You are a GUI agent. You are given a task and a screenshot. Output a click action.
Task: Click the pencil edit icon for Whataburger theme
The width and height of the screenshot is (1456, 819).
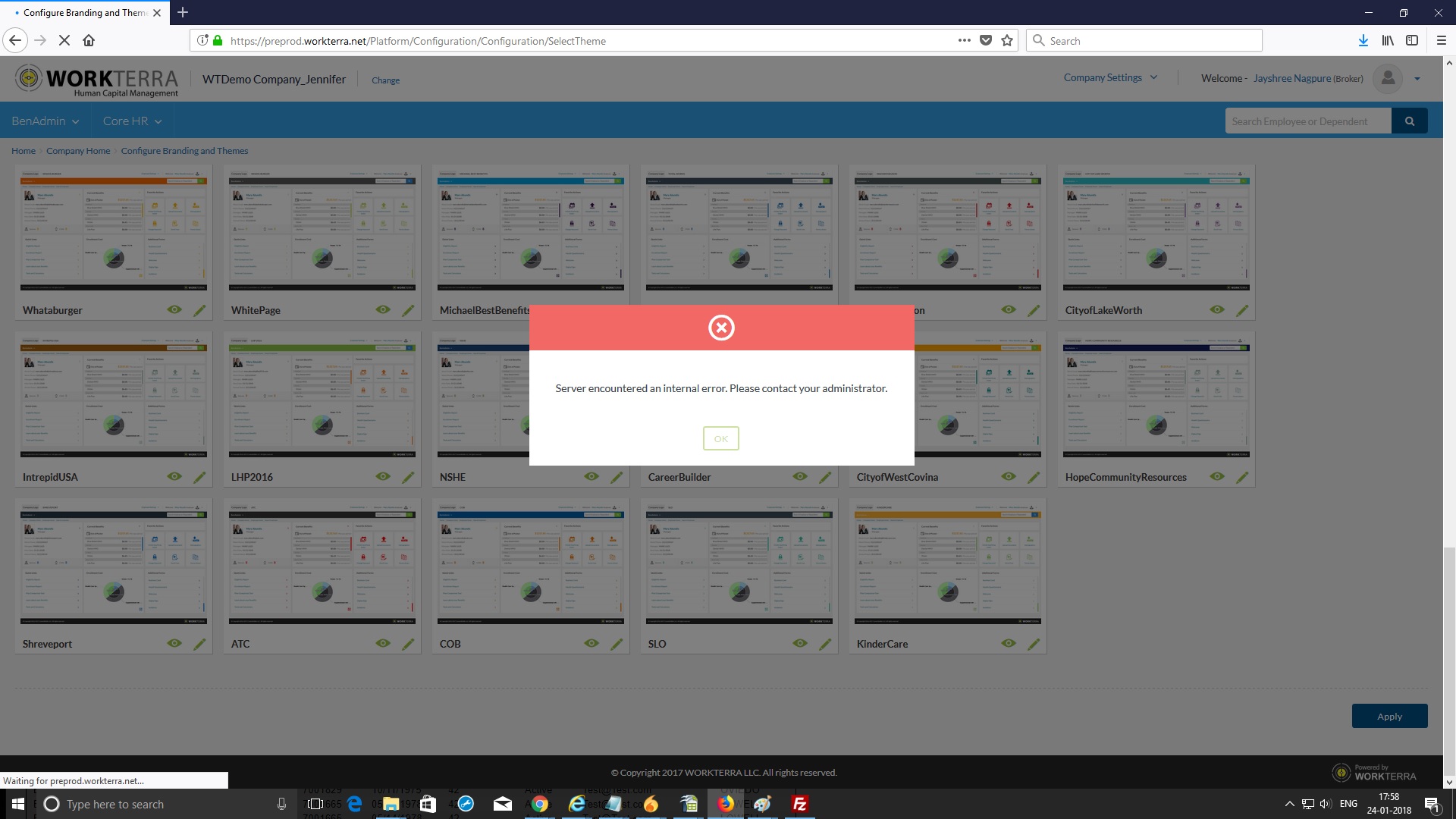pos(199,310)
